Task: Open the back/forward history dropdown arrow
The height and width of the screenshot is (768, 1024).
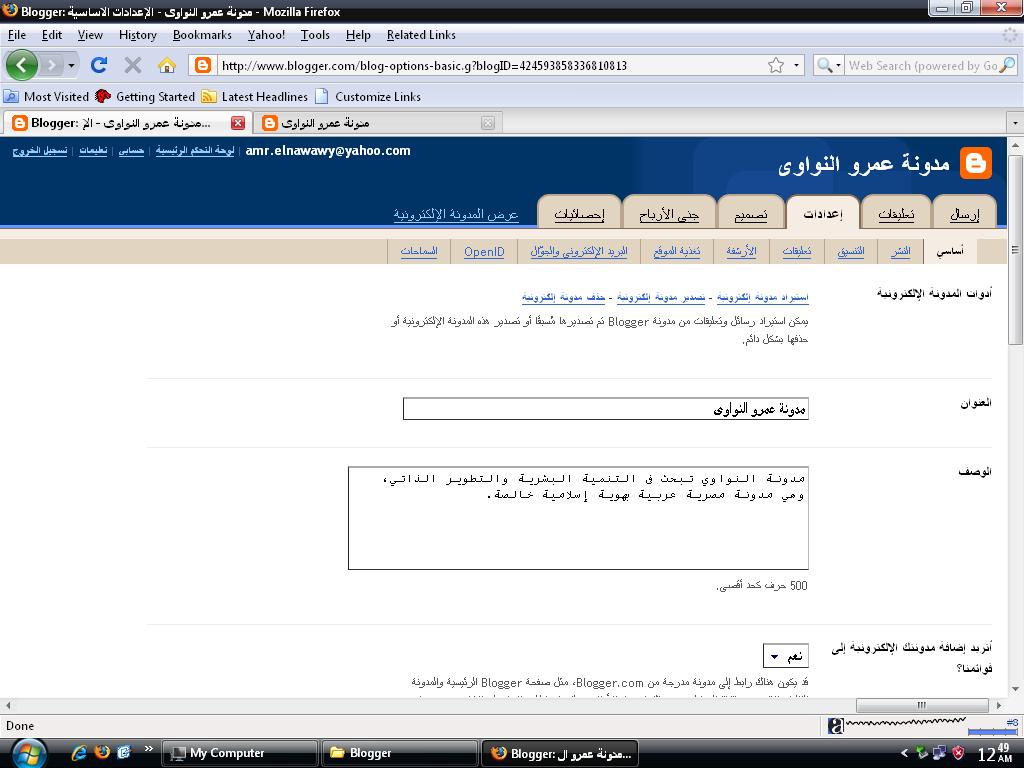Action: point(71,65)
